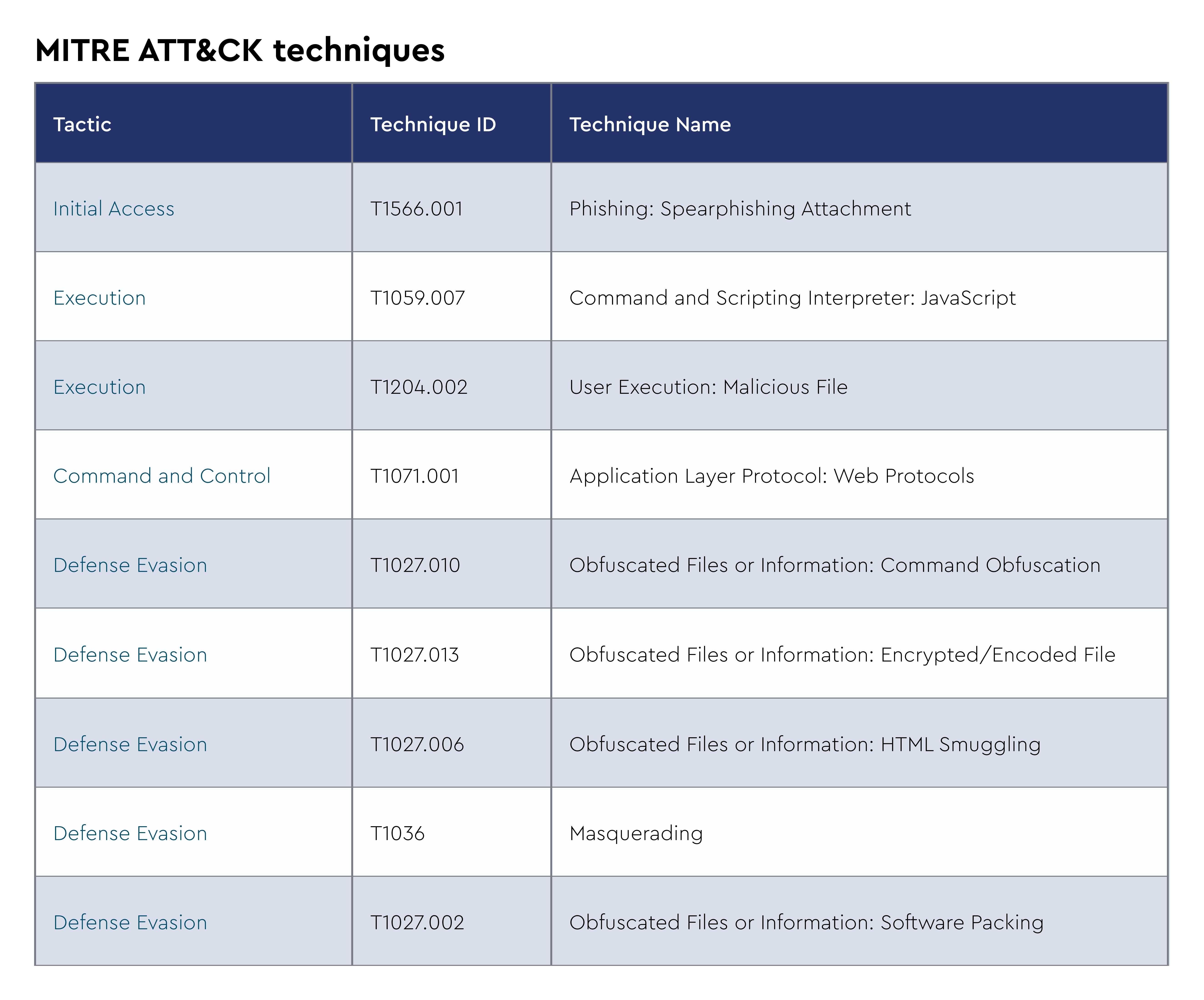The width and height of the screenshot is (1204, 1000).
Task: Open Defense Evasion link beside T1027.006
Action: coord(130,744)
